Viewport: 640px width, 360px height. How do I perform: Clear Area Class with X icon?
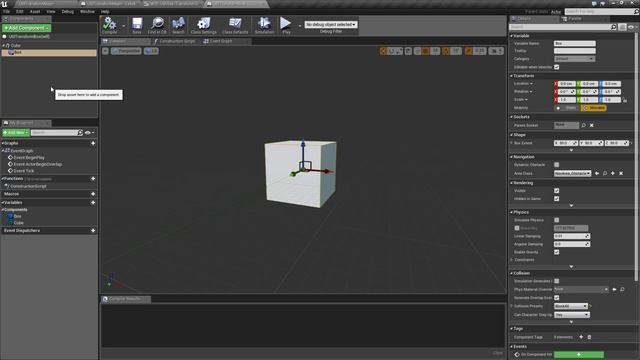click(621, 173)
